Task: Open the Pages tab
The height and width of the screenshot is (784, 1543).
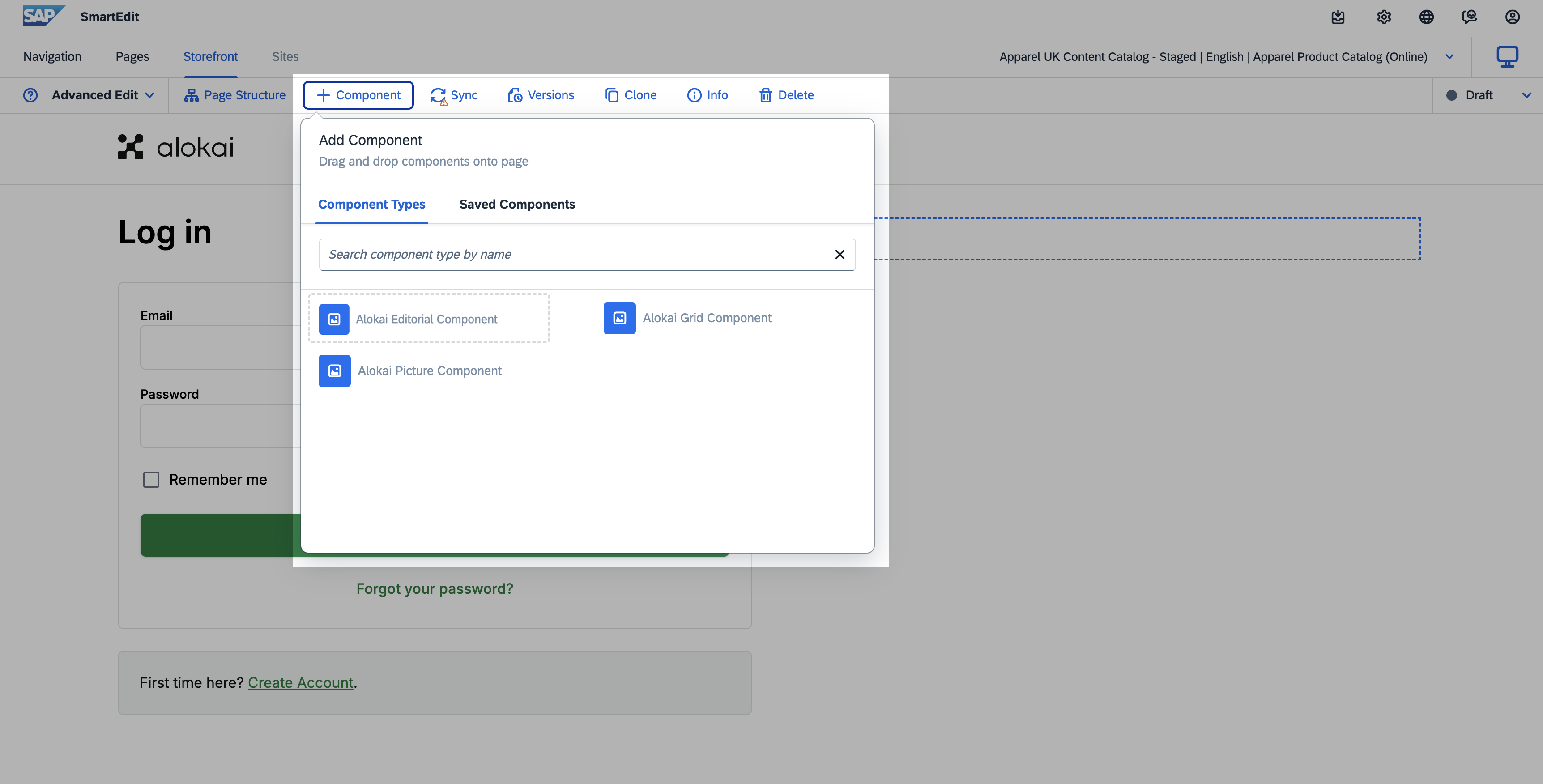Action: (132, 57)
